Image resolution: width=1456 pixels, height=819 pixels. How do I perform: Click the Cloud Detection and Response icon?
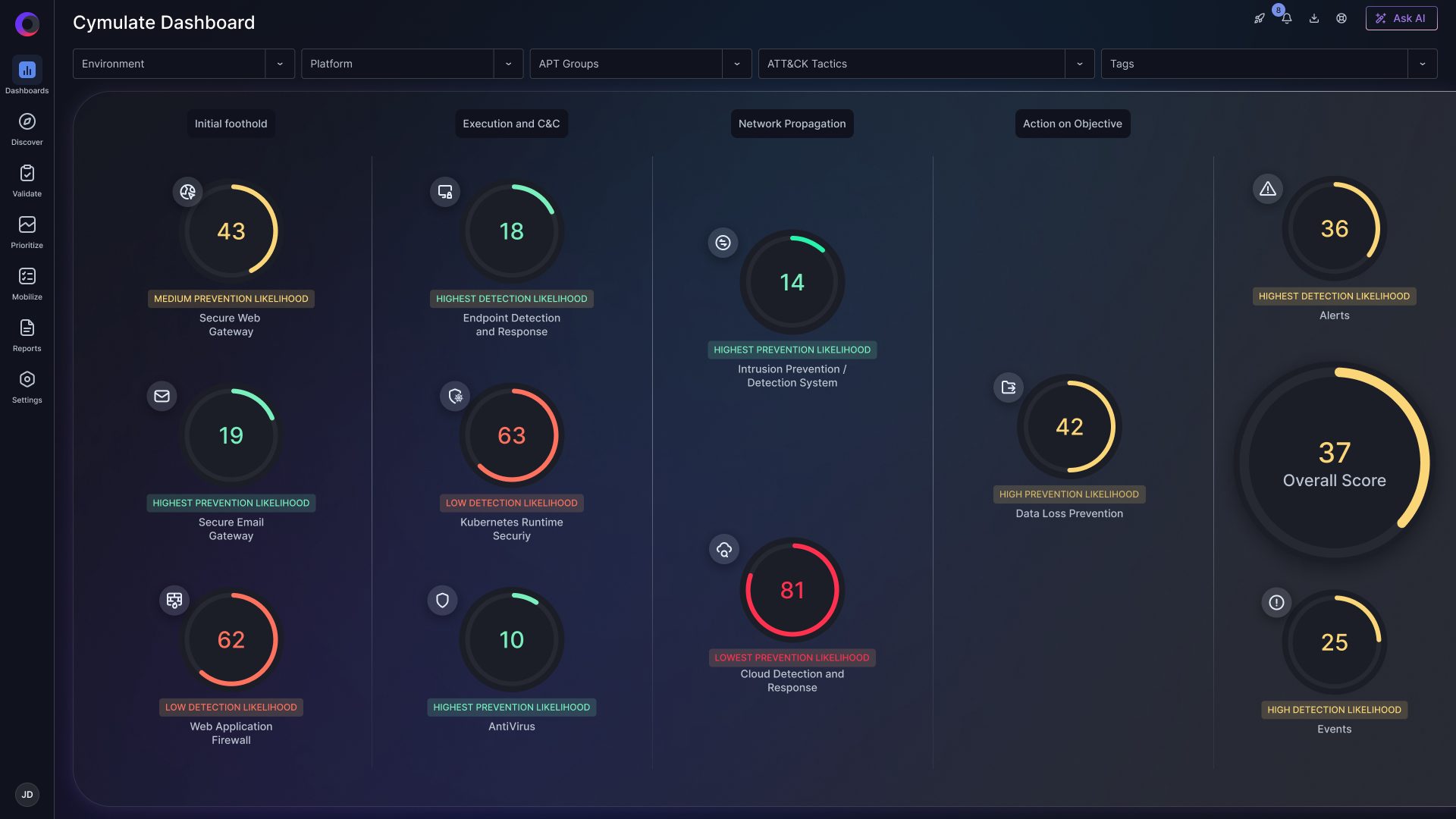pos(724,550)
